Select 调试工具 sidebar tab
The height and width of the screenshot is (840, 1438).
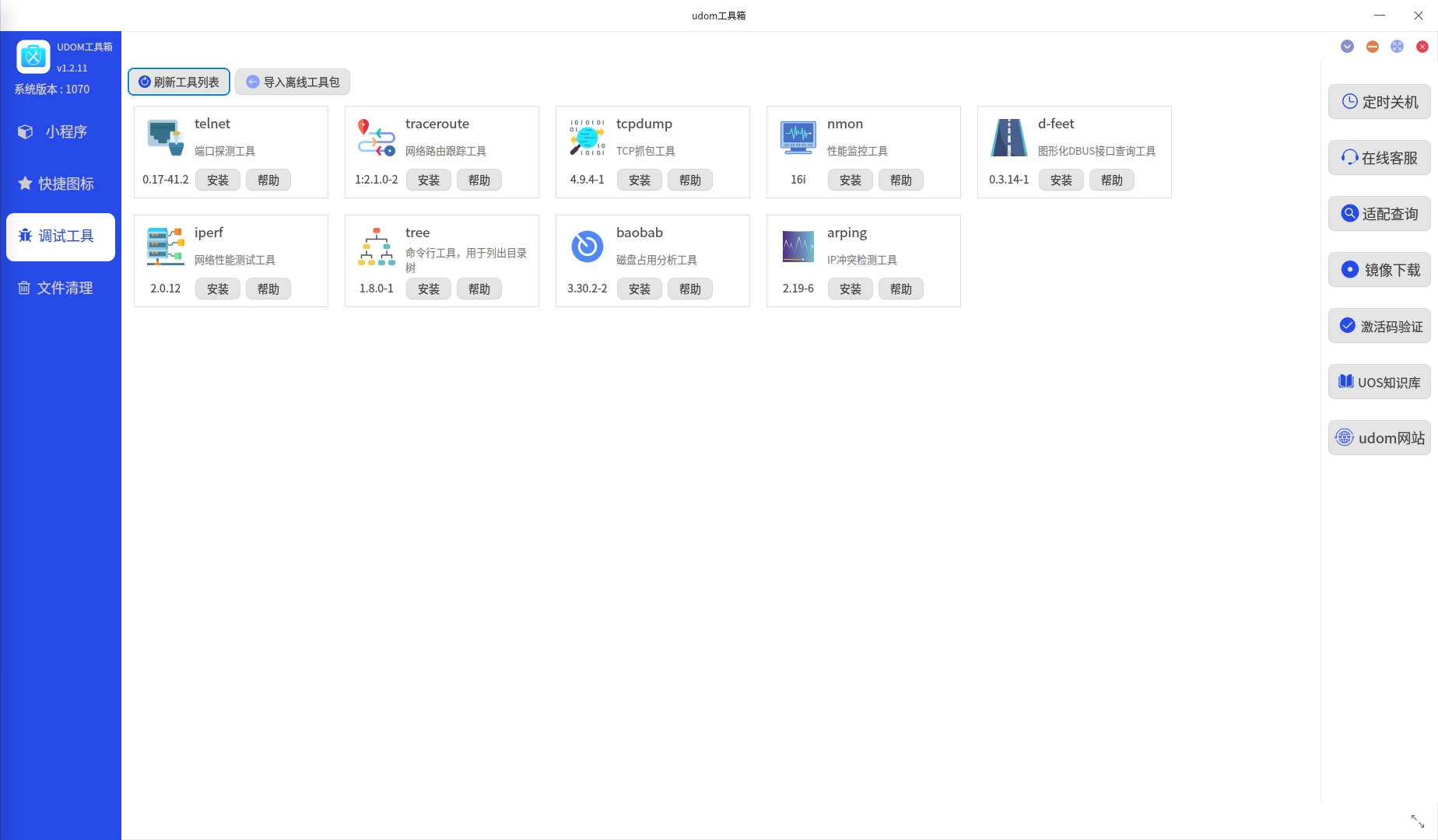point(61,236)
